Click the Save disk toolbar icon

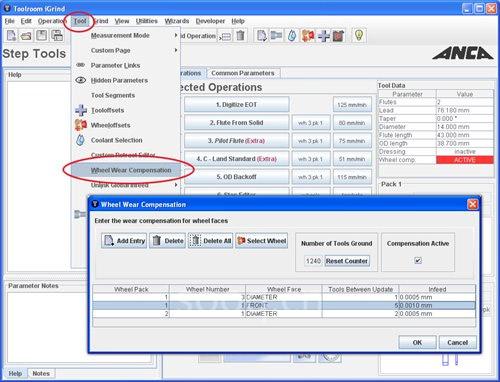point(42,35)
